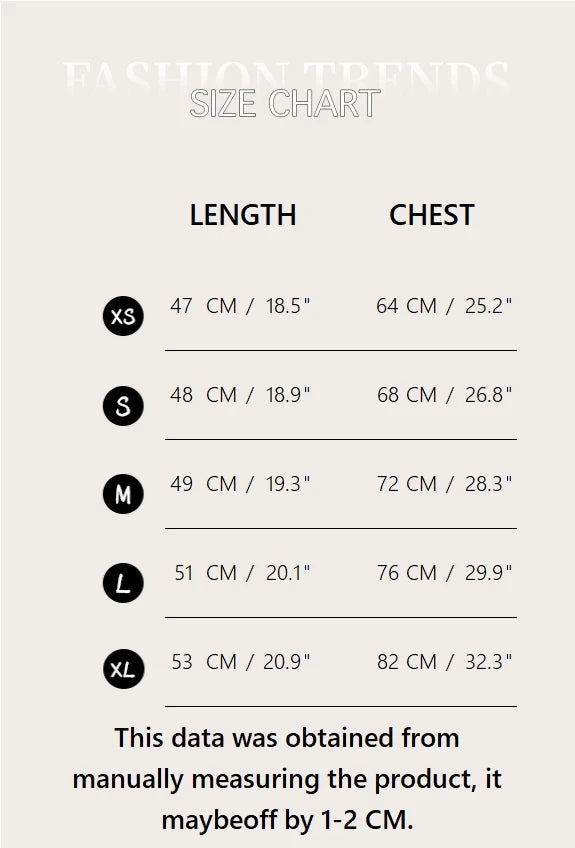The width and height of the screenshot is (575, 848).
Task: Click the L length 51 CM value
Action: pyautogui.click(x=242, y=573)
